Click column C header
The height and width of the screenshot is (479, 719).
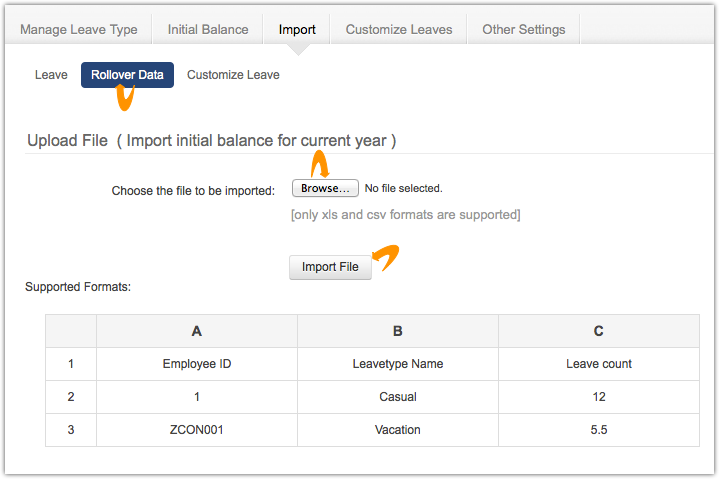(x=598, y=331)
